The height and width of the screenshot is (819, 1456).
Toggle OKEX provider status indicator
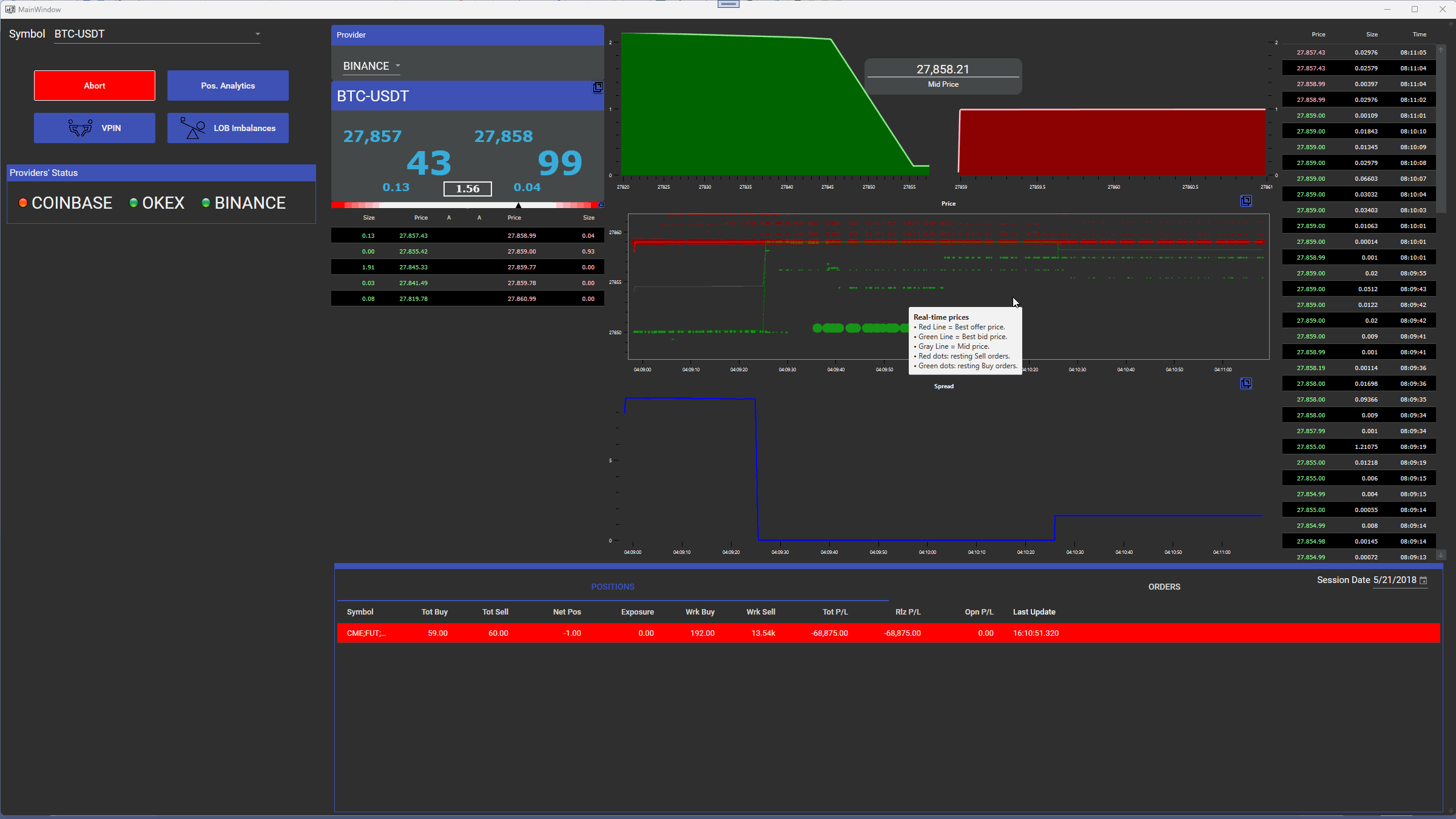[131, 202]
